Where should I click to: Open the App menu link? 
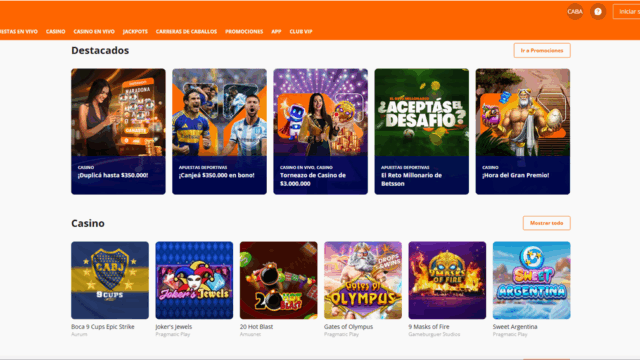tap(276, 31)
